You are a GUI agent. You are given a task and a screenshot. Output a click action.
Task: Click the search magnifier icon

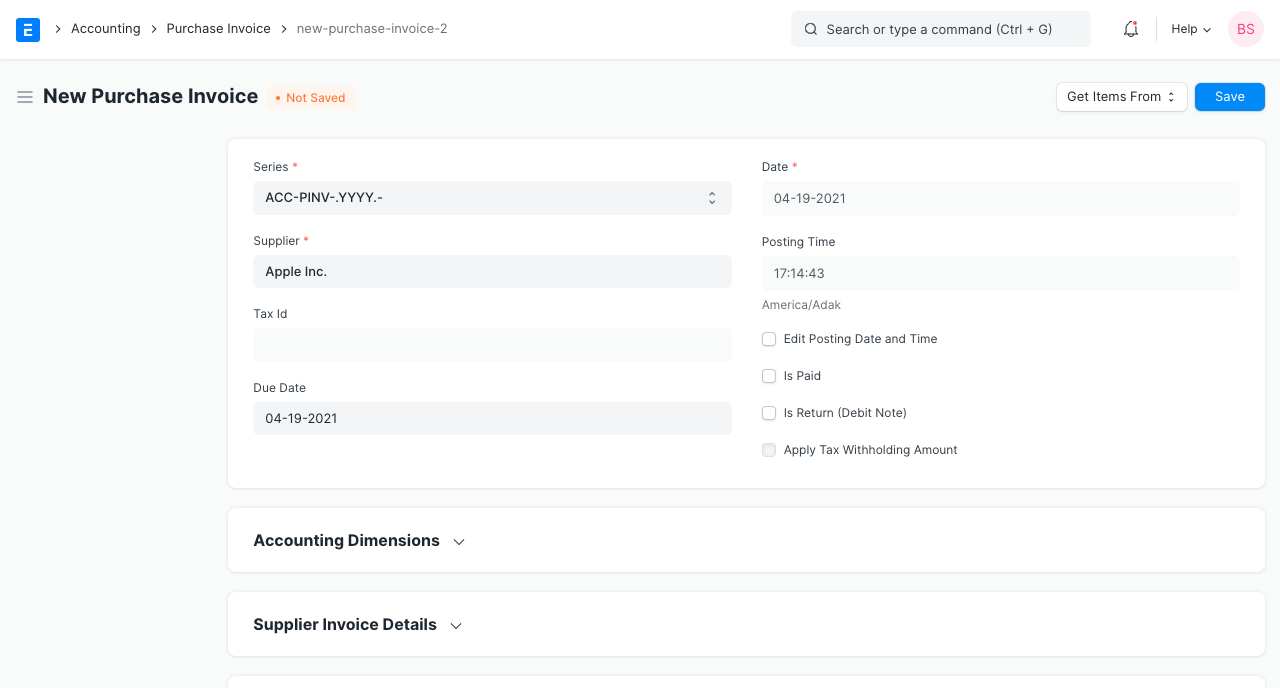click(811, 29)
